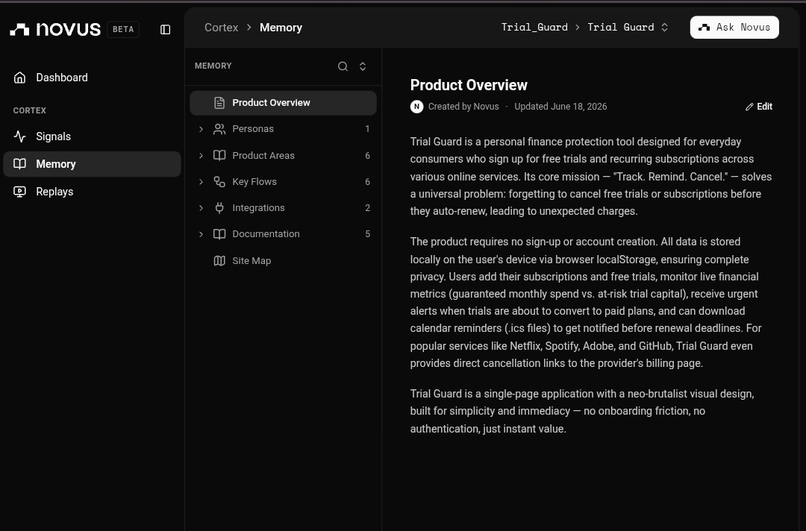Expand the Personas tree chevron
Viewport: 806px width, 531px height.
click(201, 129)
